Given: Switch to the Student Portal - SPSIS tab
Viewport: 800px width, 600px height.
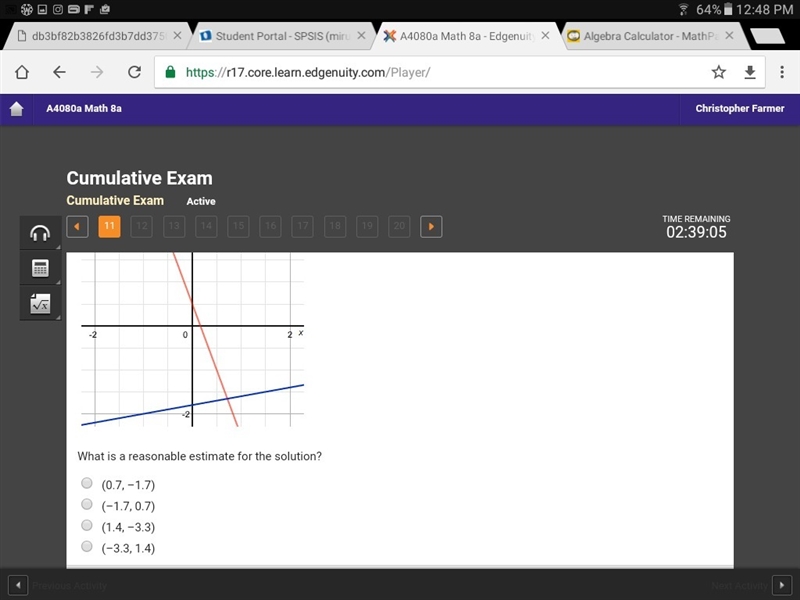Looking at the screenshot, I should pos(283,36).
